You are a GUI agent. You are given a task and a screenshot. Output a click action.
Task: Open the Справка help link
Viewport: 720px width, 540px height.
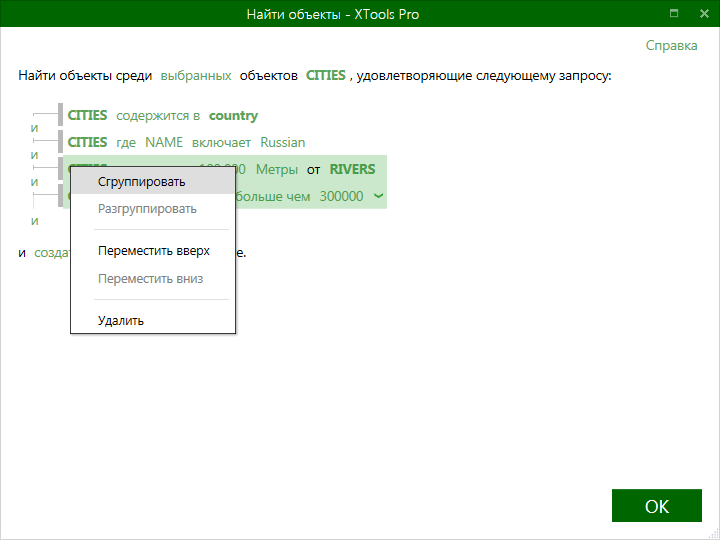pyautogui.click(x=671, y=45)
